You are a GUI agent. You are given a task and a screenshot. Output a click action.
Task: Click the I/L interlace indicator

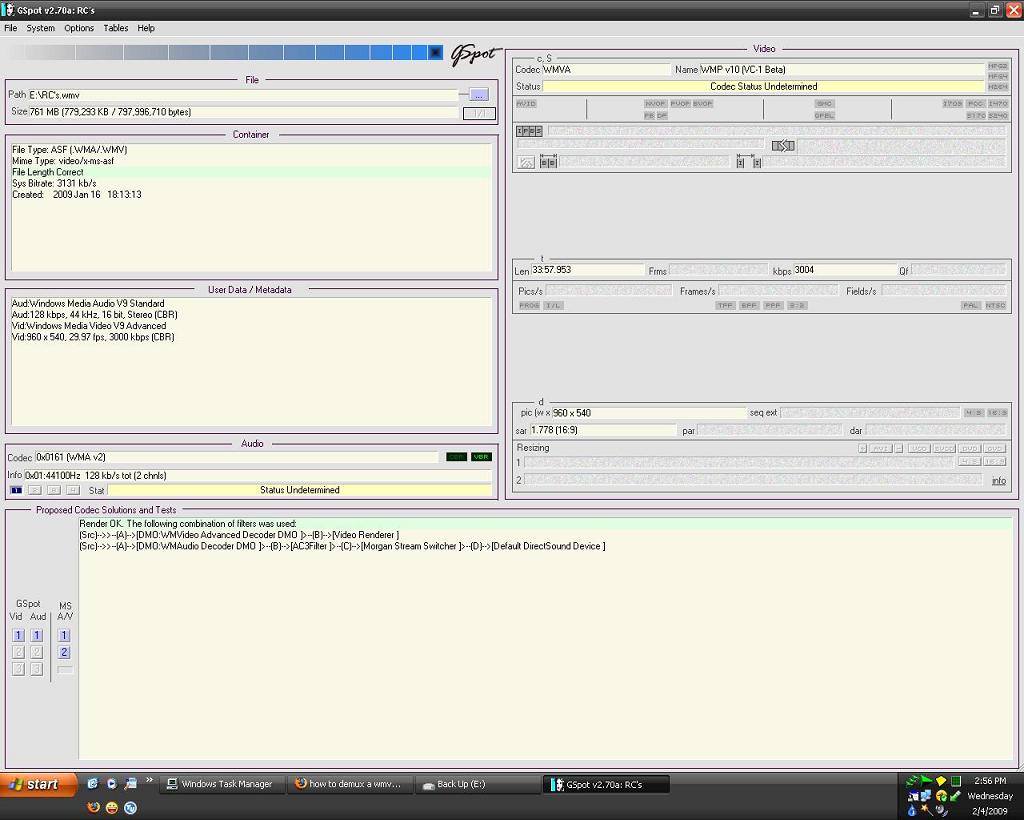(553, 306)
